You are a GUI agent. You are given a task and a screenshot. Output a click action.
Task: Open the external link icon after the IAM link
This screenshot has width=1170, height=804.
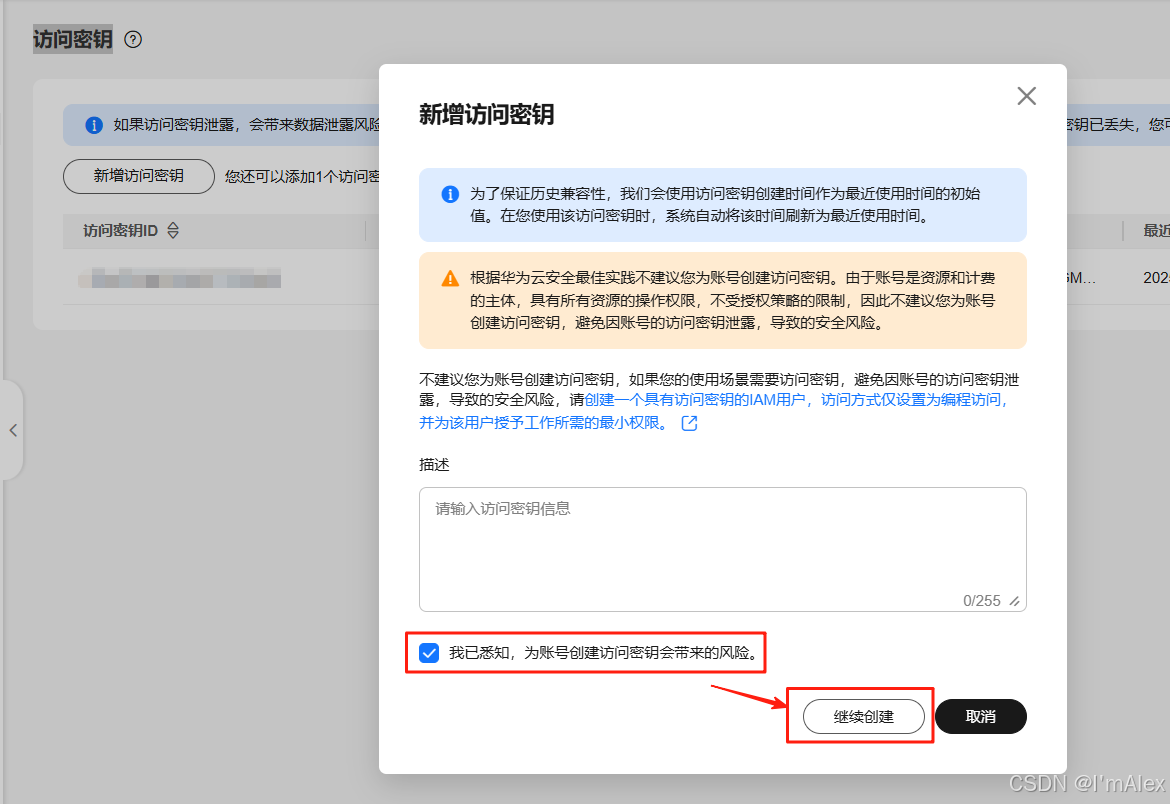coord(688,423)
